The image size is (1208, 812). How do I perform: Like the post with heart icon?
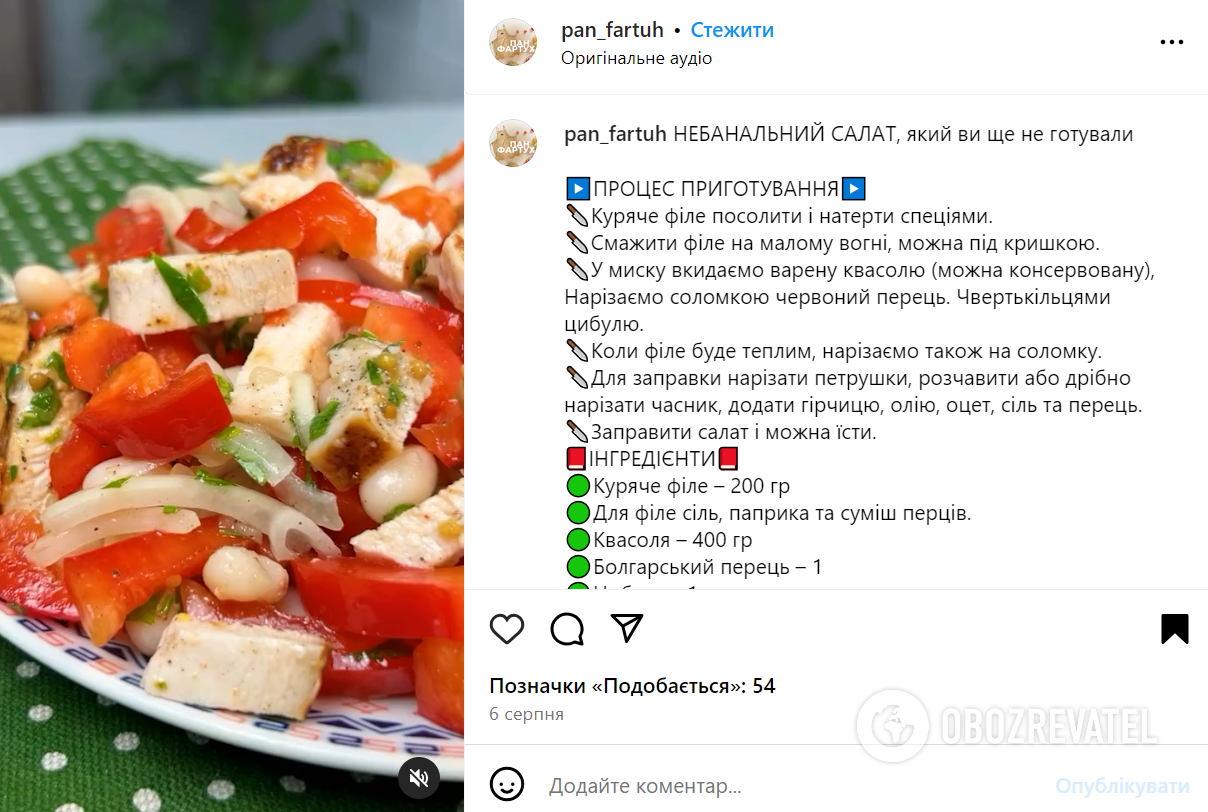coord(507,628)
